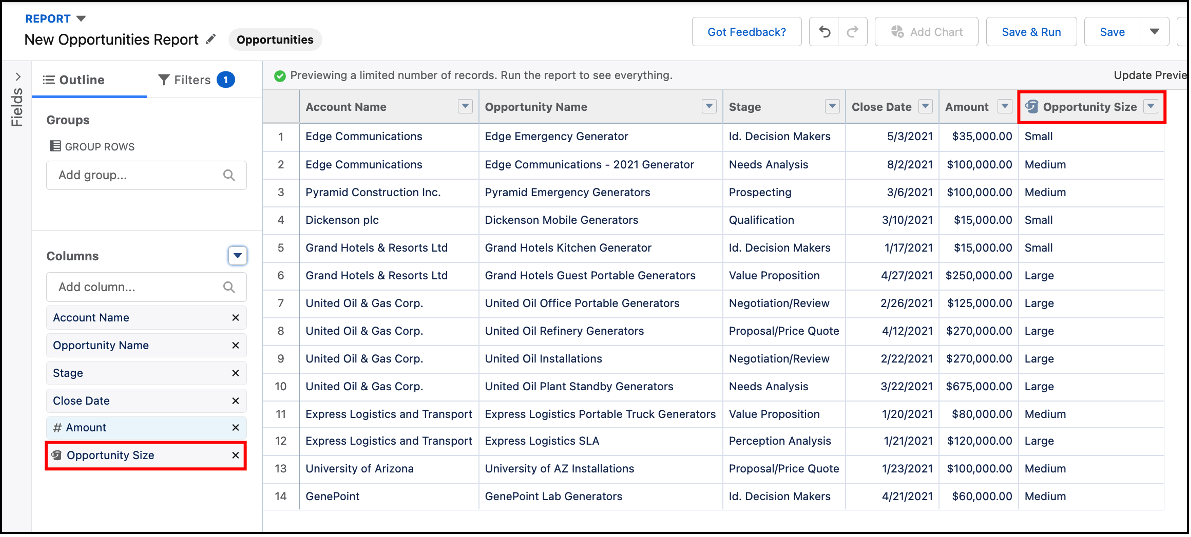Click the pencil icon to rename report
This screenshot has width=1191, height=537.
[210, 40]
